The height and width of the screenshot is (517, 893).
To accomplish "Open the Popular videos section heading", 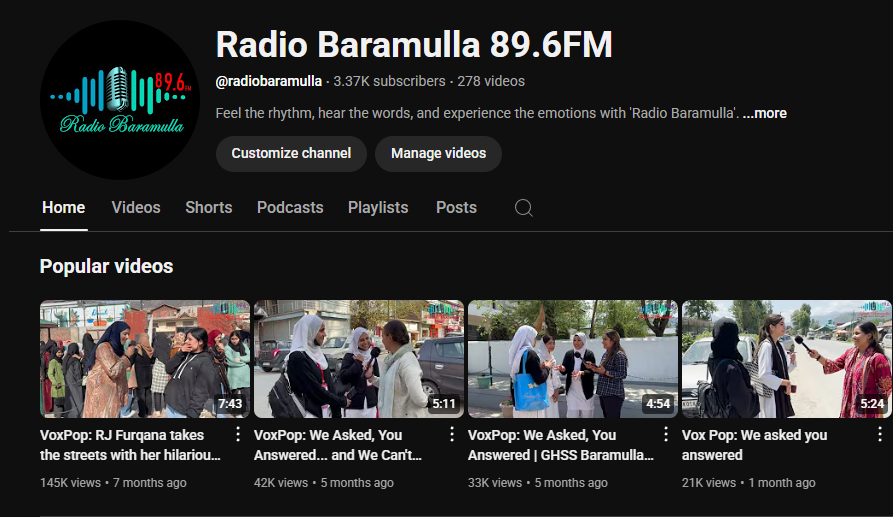I will pos(106,266).
